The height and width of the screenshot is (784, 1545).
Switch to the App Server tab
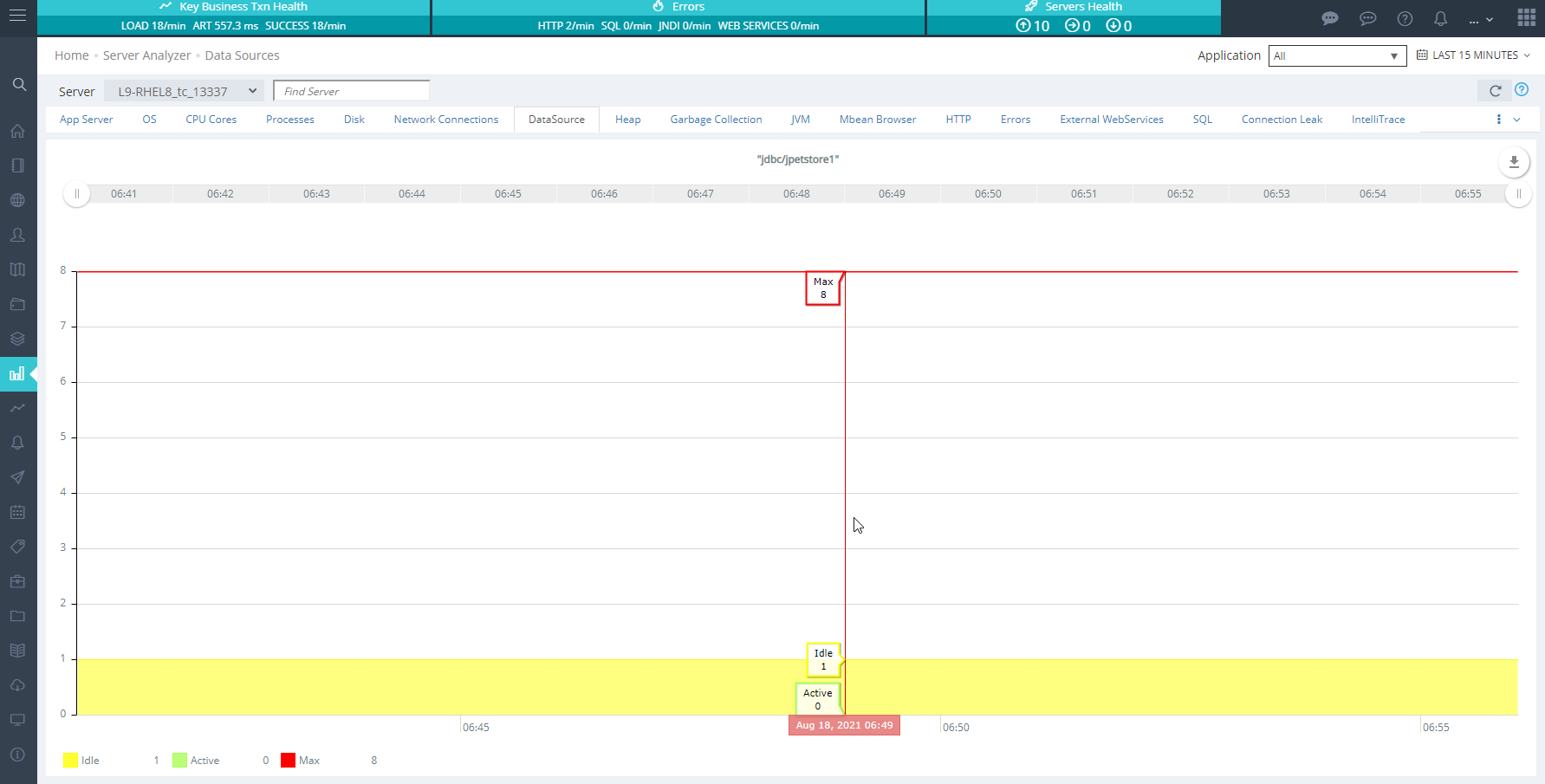tap(86, 120)
